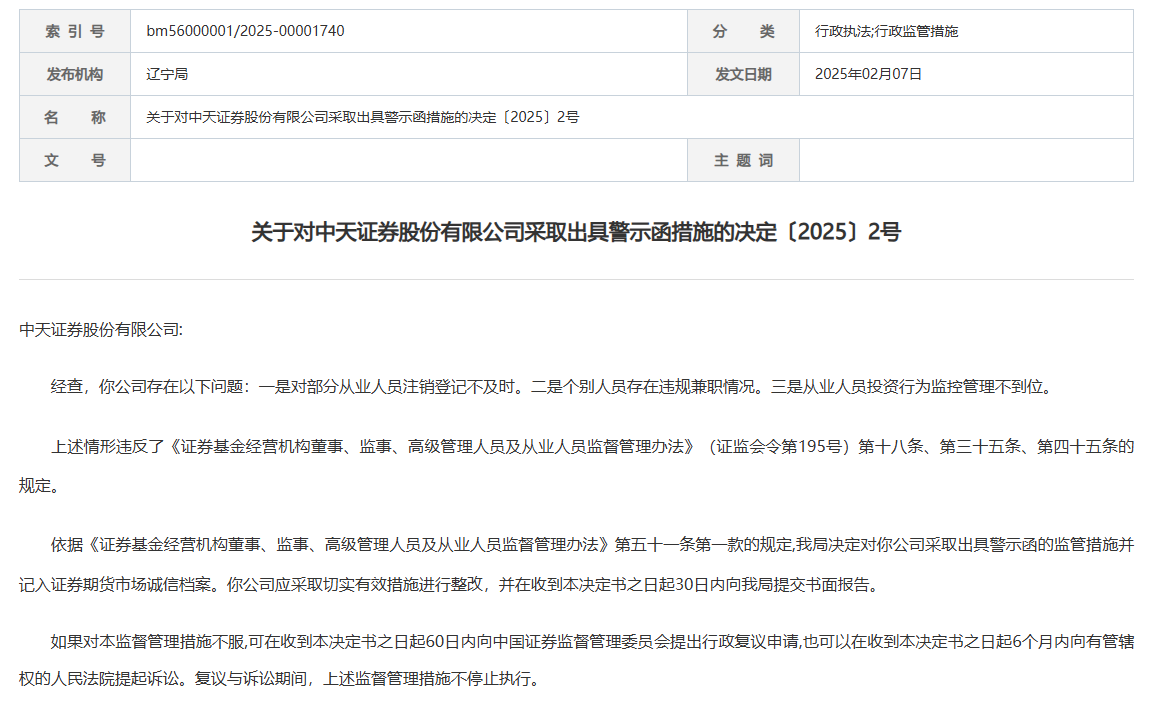Screen dimensions: 1152x719
Task: Select publish date 2025年02月07日
Action: 868,74
